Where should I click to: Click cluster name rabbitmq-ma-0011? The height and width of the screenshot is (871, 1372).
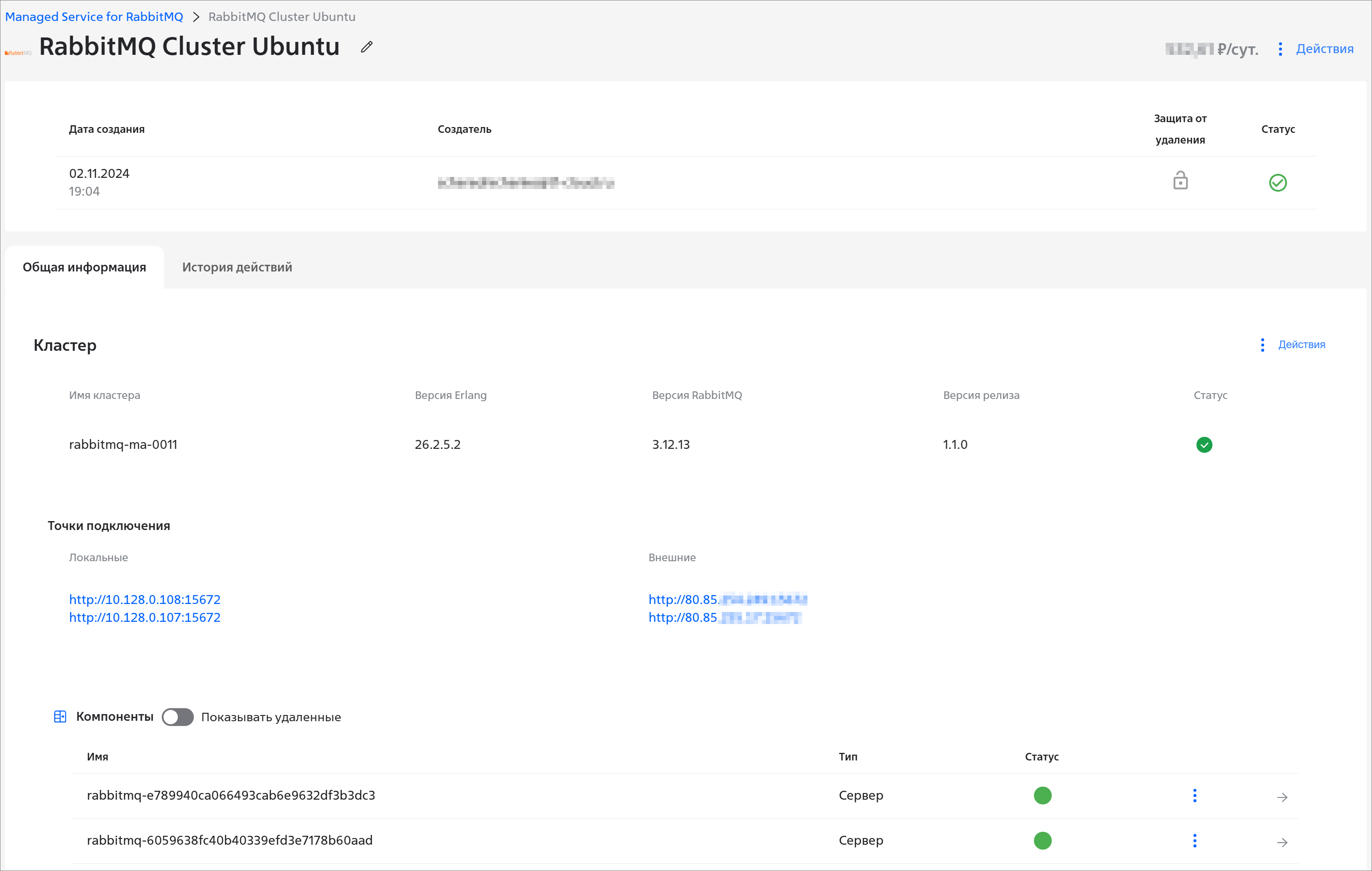tap(123, 444)
